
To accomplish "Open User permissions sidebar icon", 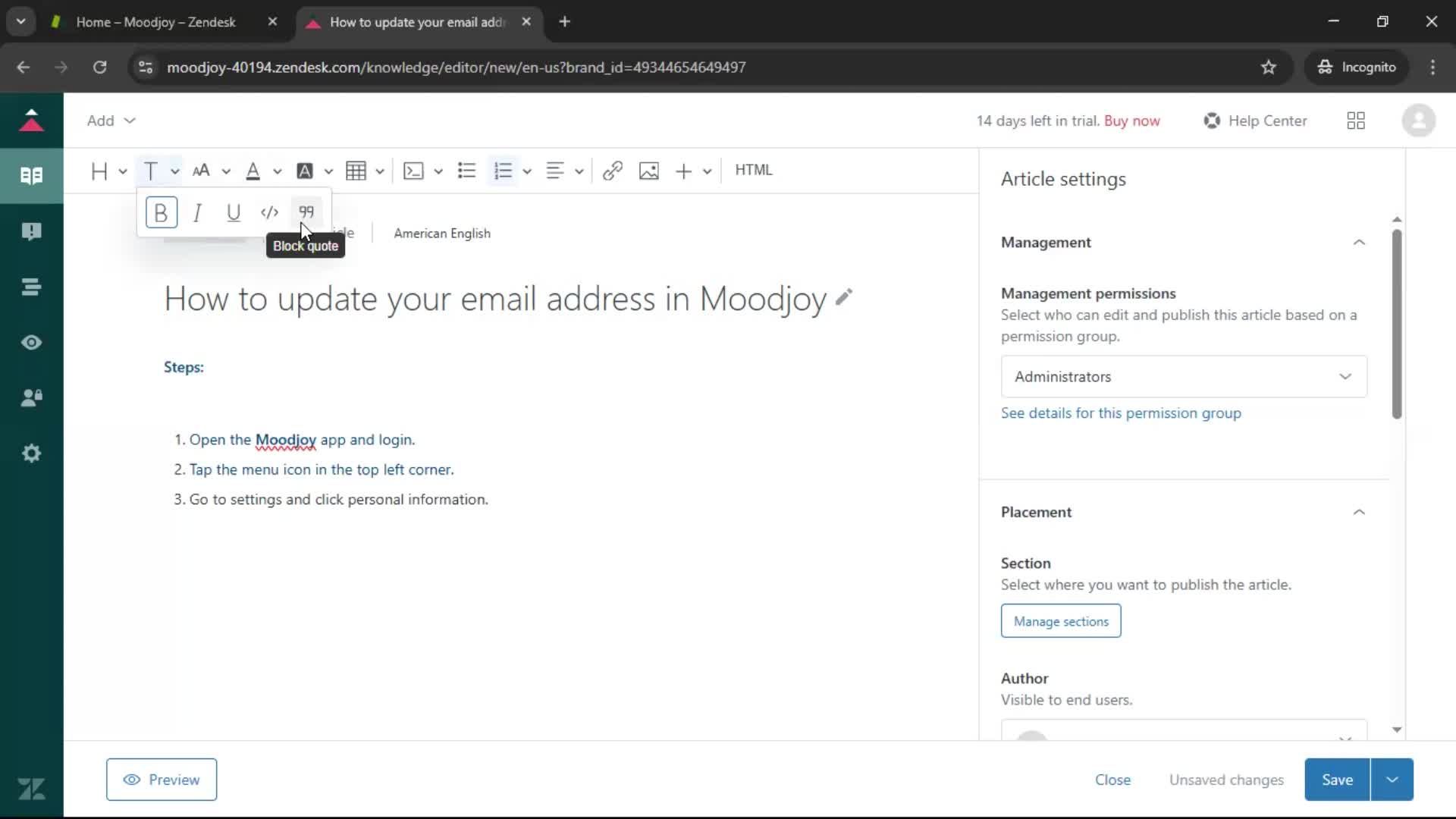I will pos(32,398).
